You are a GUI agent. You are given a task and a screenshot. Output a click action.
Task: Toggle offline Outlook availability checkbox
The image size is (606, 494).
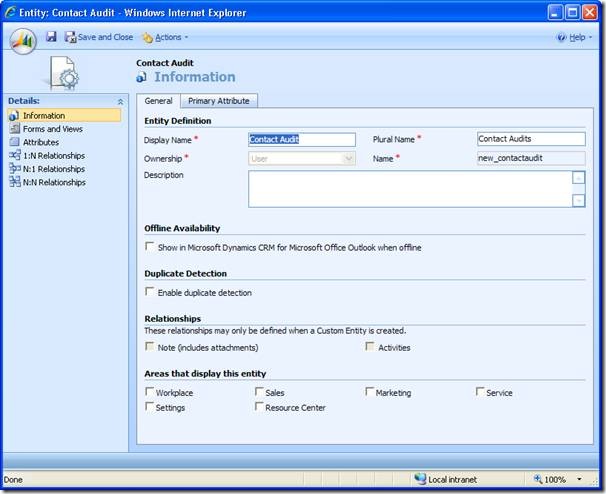tap(150, 246)
